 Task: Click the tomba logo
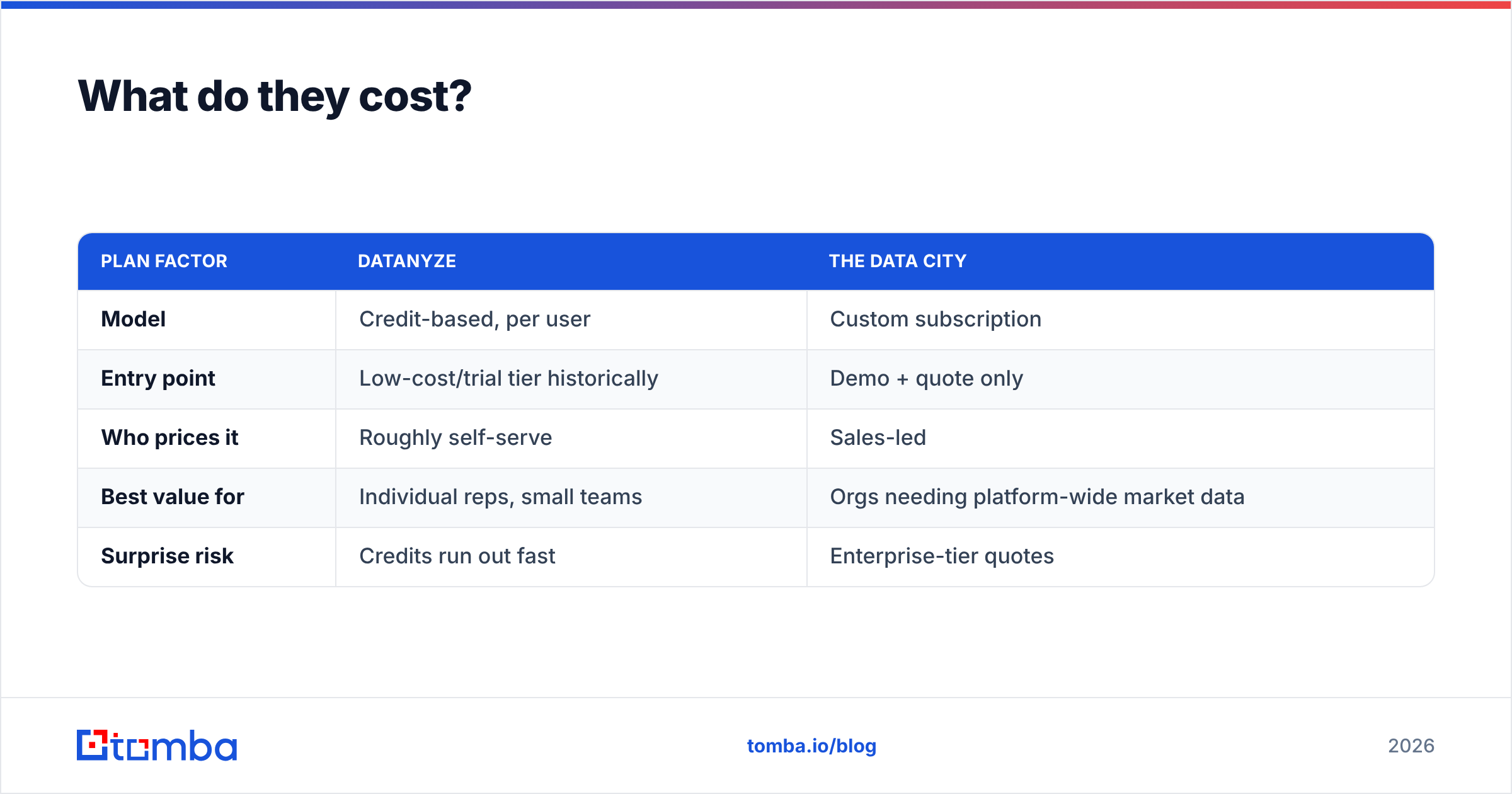(157, 745)
